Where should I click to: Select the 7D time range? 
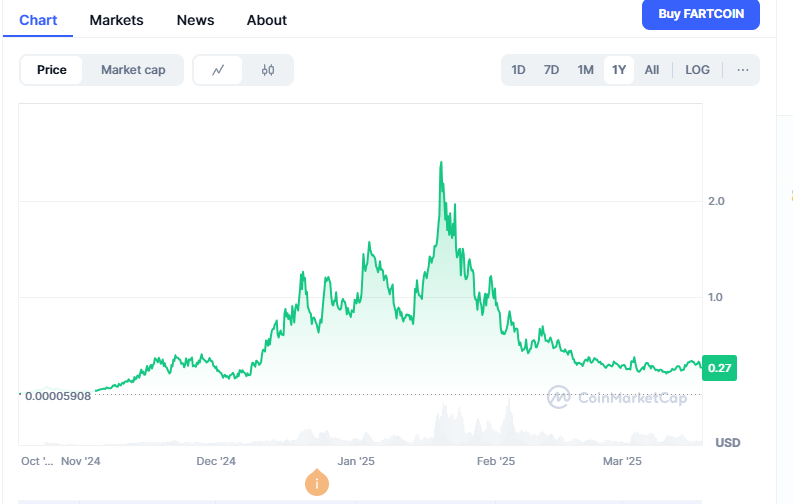[x=551, y=70]
